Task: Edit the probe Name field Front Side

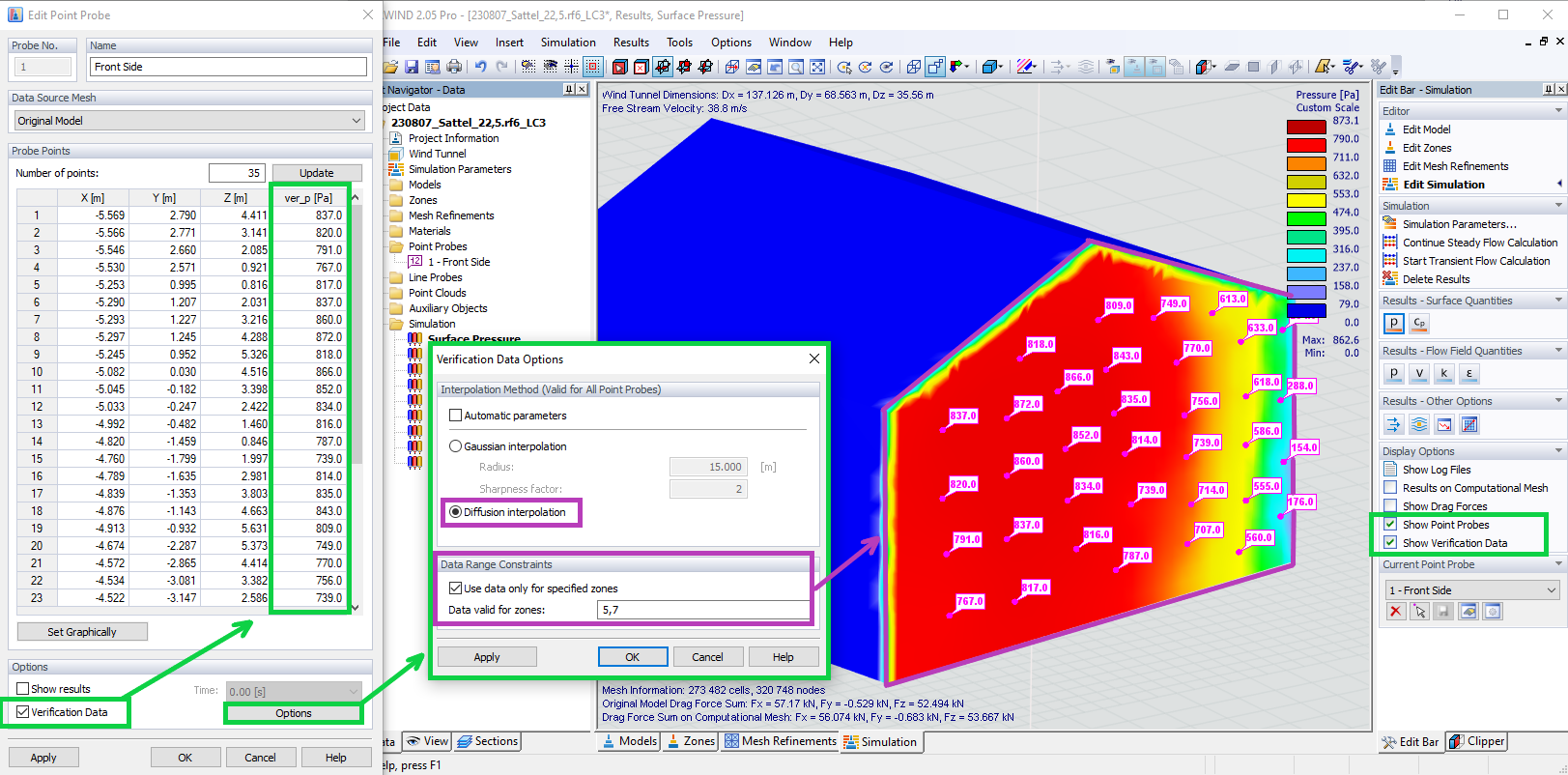Action: click(x=228, y=67)
